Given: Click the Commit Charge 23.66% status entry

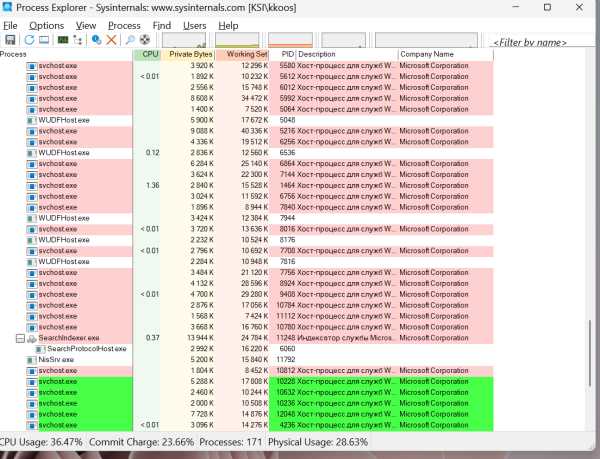Looking at the screenshot, I should [142, 442].
